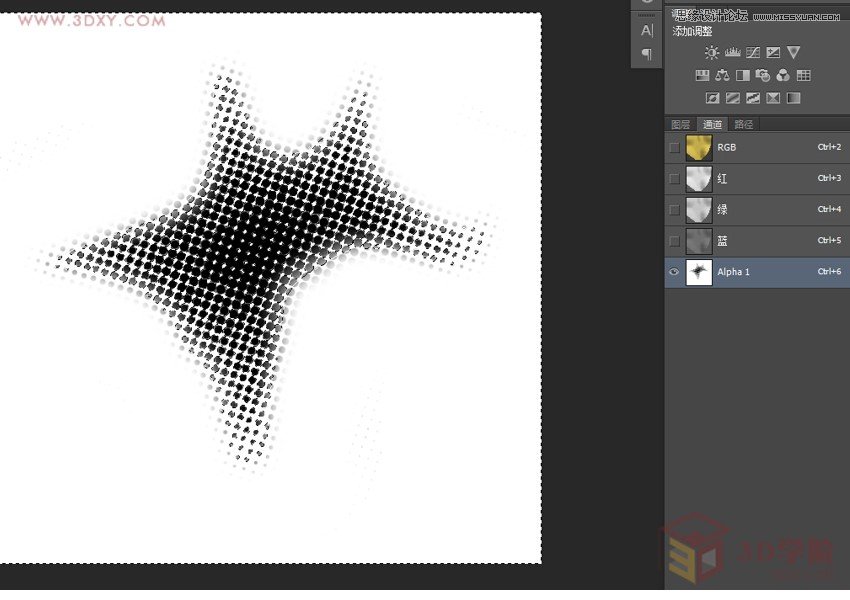Image resolution: width=850 pixels, height=600 pixels.
Task: Click the RGB channel thumbnail
Action: 699,148
